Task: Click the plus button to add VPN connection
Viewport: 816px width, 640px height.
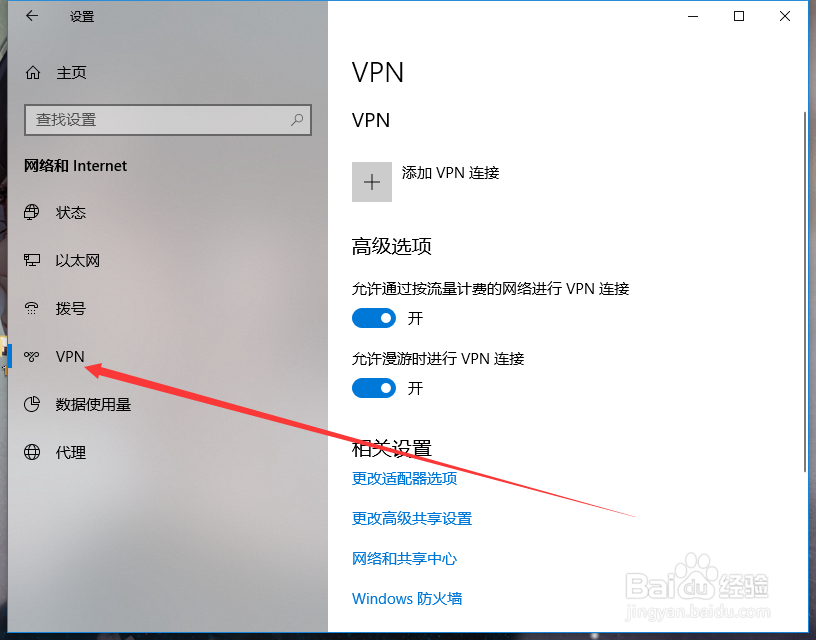Action: coord(372,182)
